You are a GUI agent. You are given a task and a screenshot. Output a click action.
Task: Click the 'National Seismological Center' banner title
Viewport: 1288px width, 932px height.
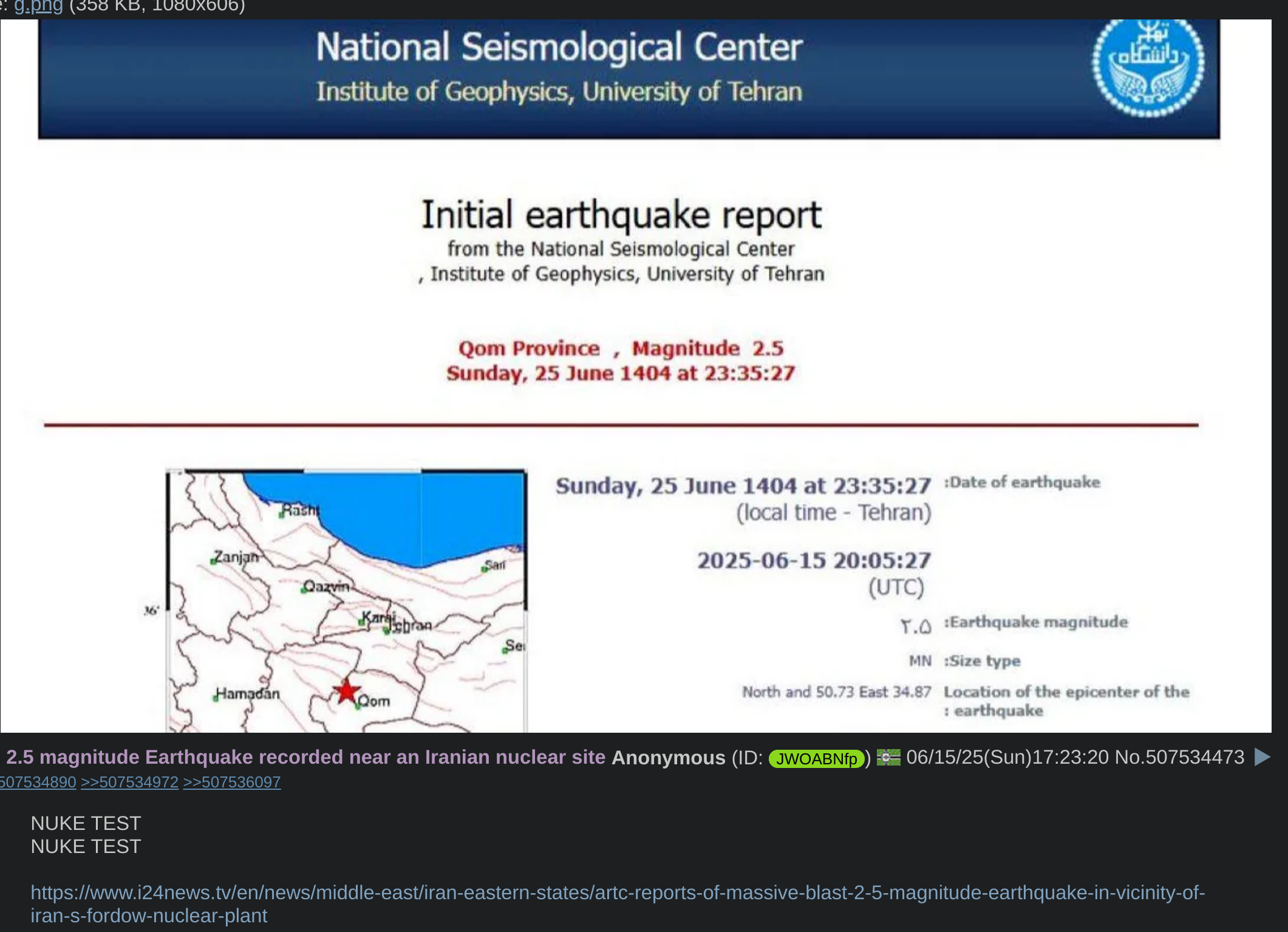point(559,47)
